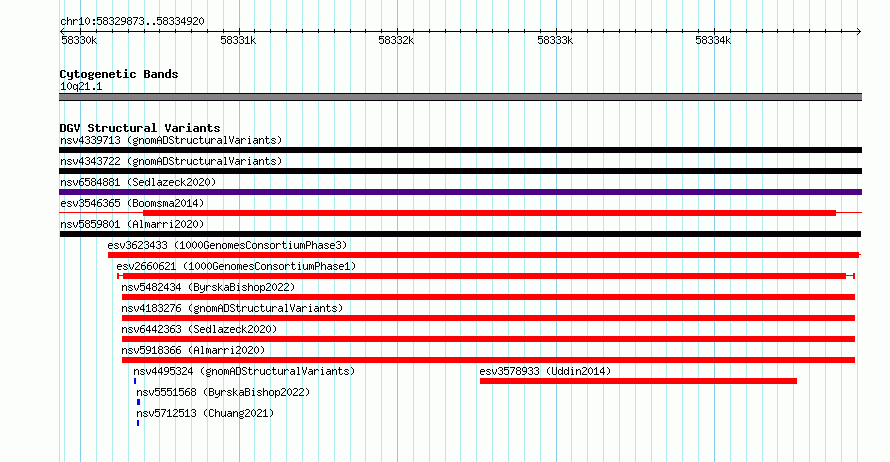890x462 pixels.
Task: Click the DGV Structural Variants track heading
Action: 140,128
